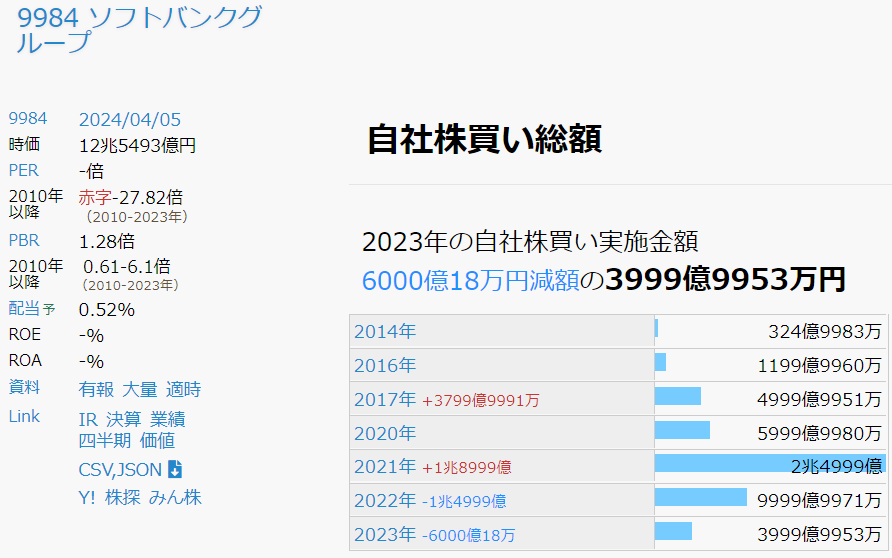The height and width of the screenshot is (558, 892).
Task: Open the 決算 earnings link
Action: click(123, 419)
